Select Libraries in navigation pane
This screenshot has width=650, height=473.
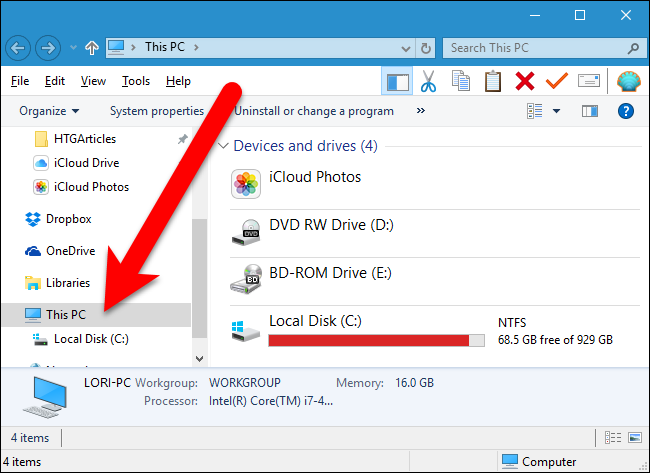coord(68,283)
